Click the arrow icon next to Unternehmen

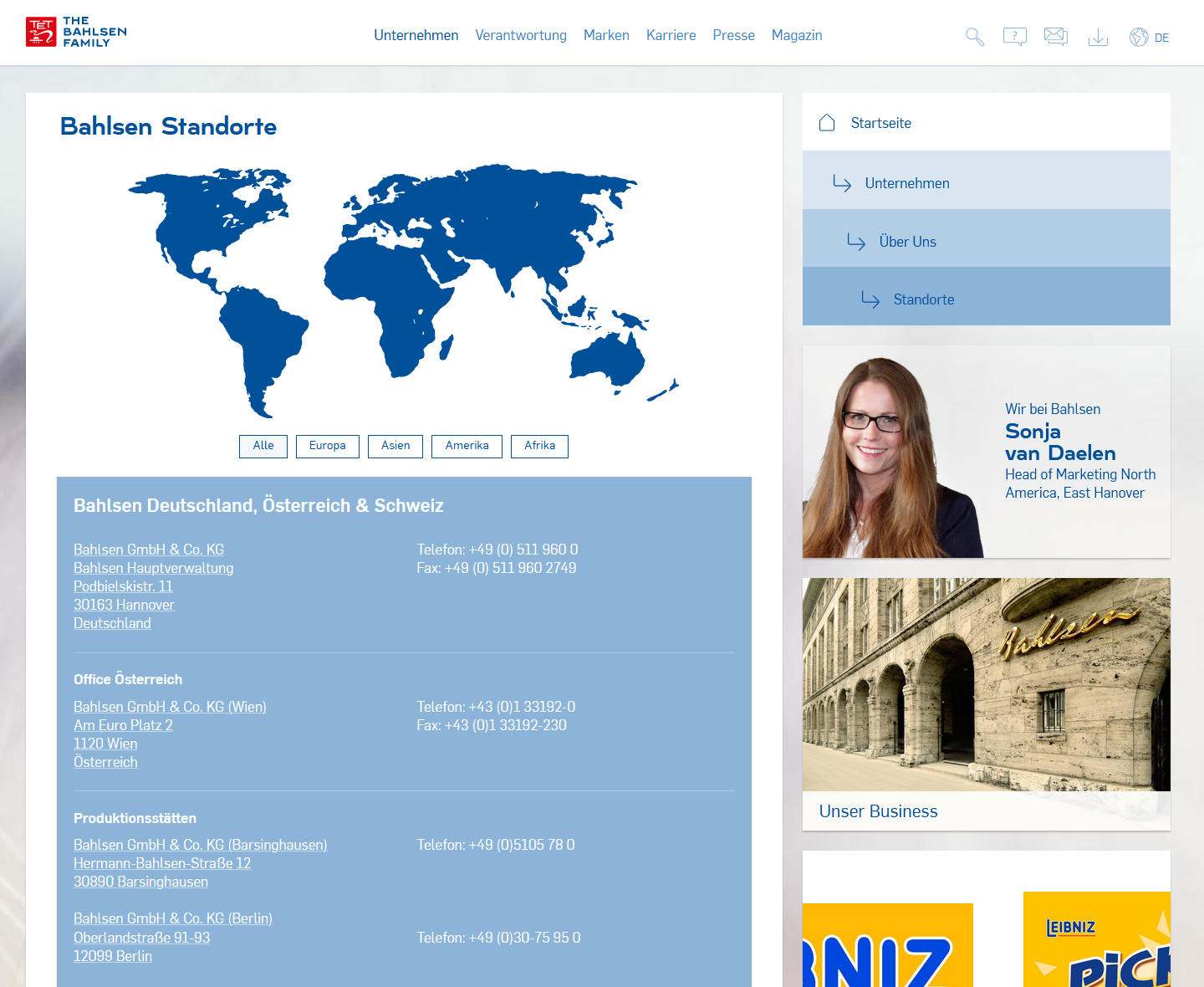pyautogui.click(x=842, y=183)
